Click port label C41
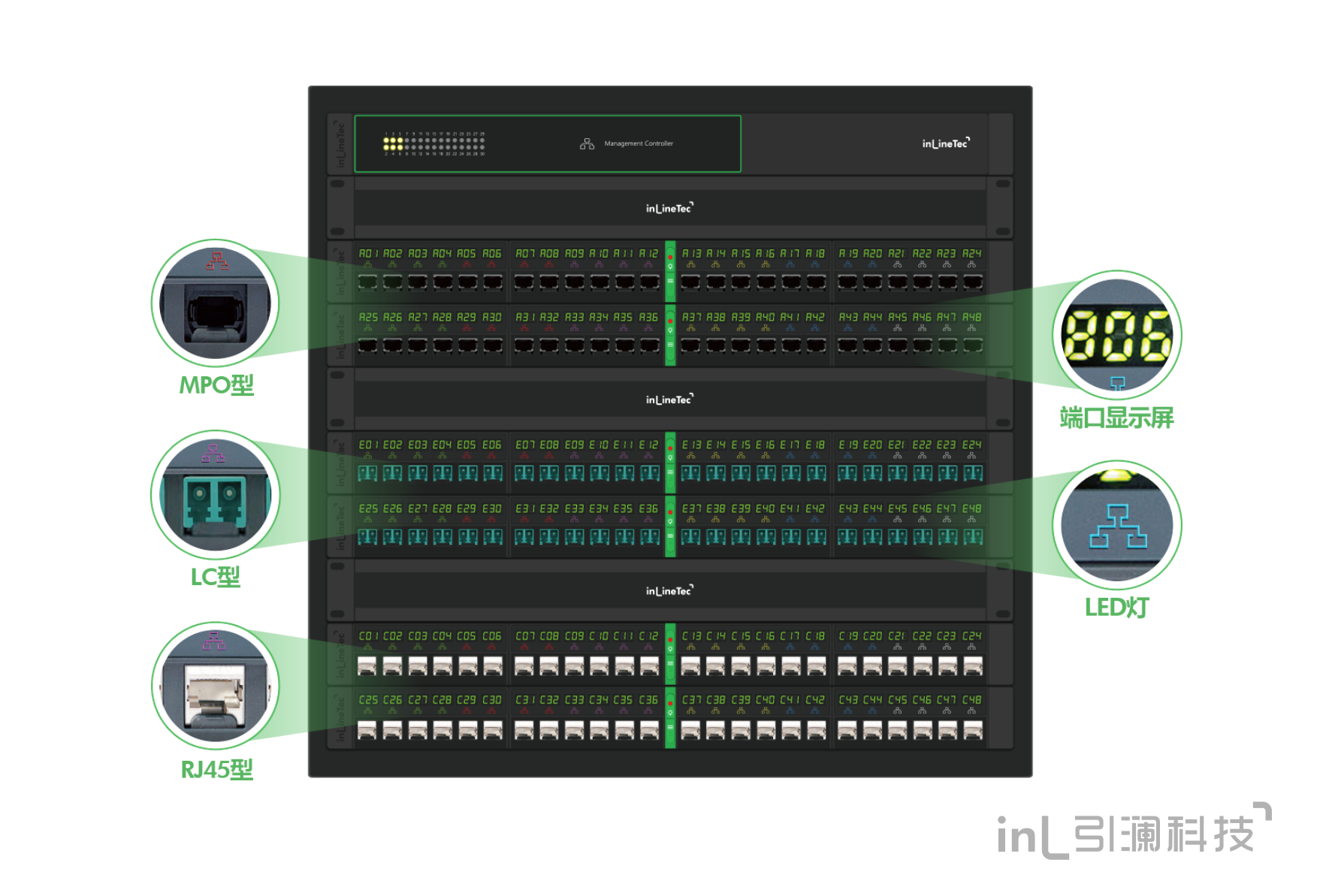The image size is (1332, 896). click(x=790, y=700)
